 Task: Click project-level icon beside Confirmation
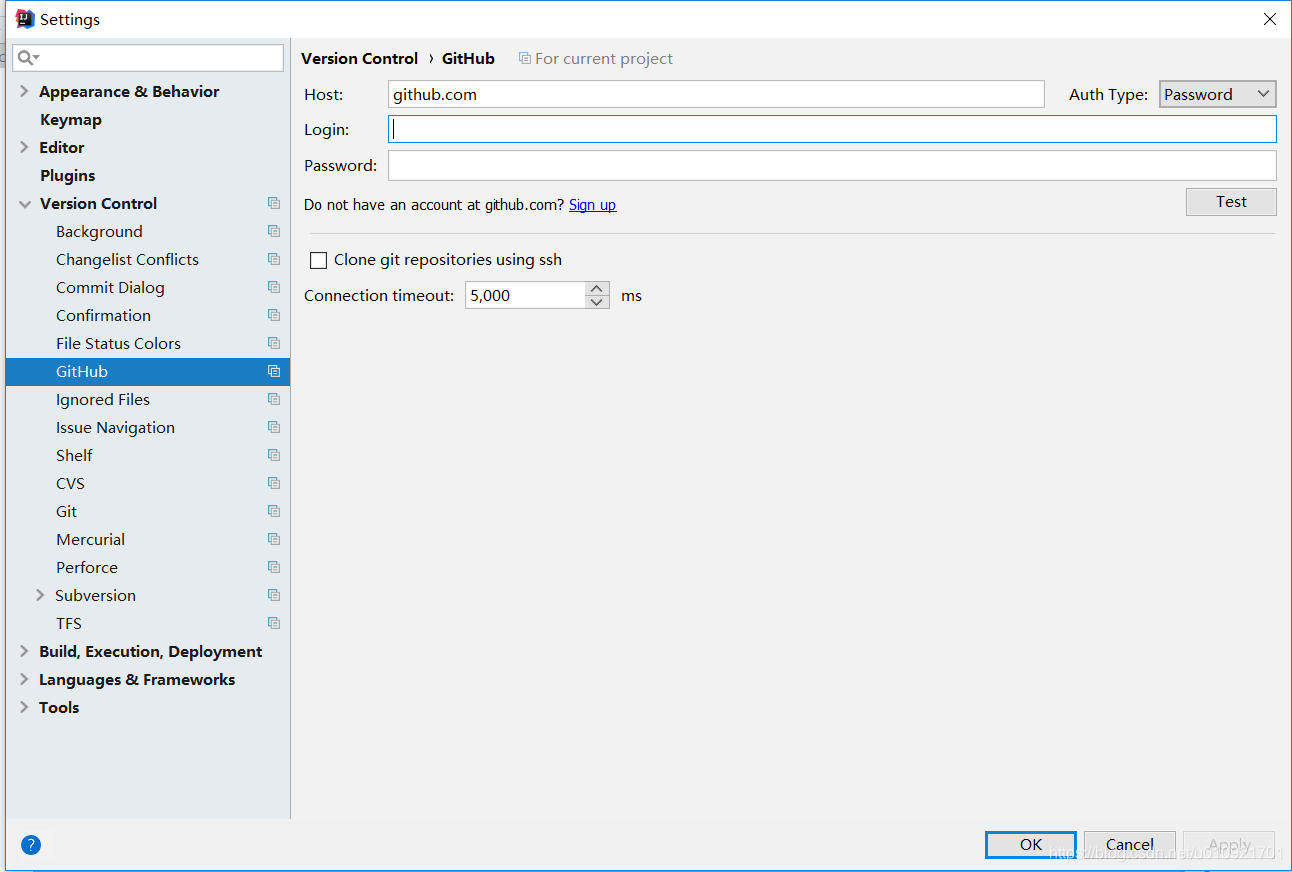click(x=274, y=315)
